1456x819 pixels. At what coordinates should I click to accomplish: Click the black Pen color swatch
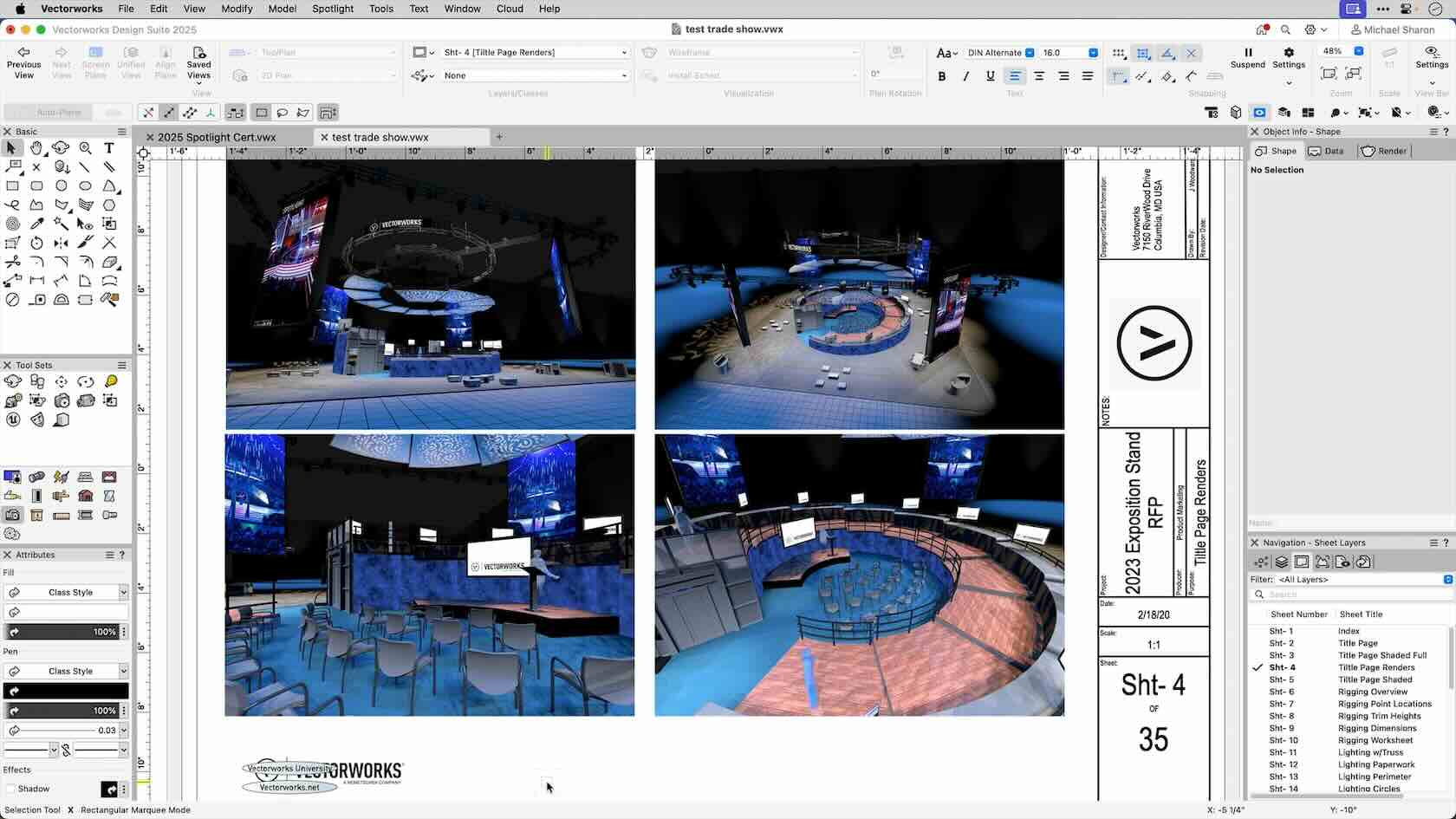[66, 691]
